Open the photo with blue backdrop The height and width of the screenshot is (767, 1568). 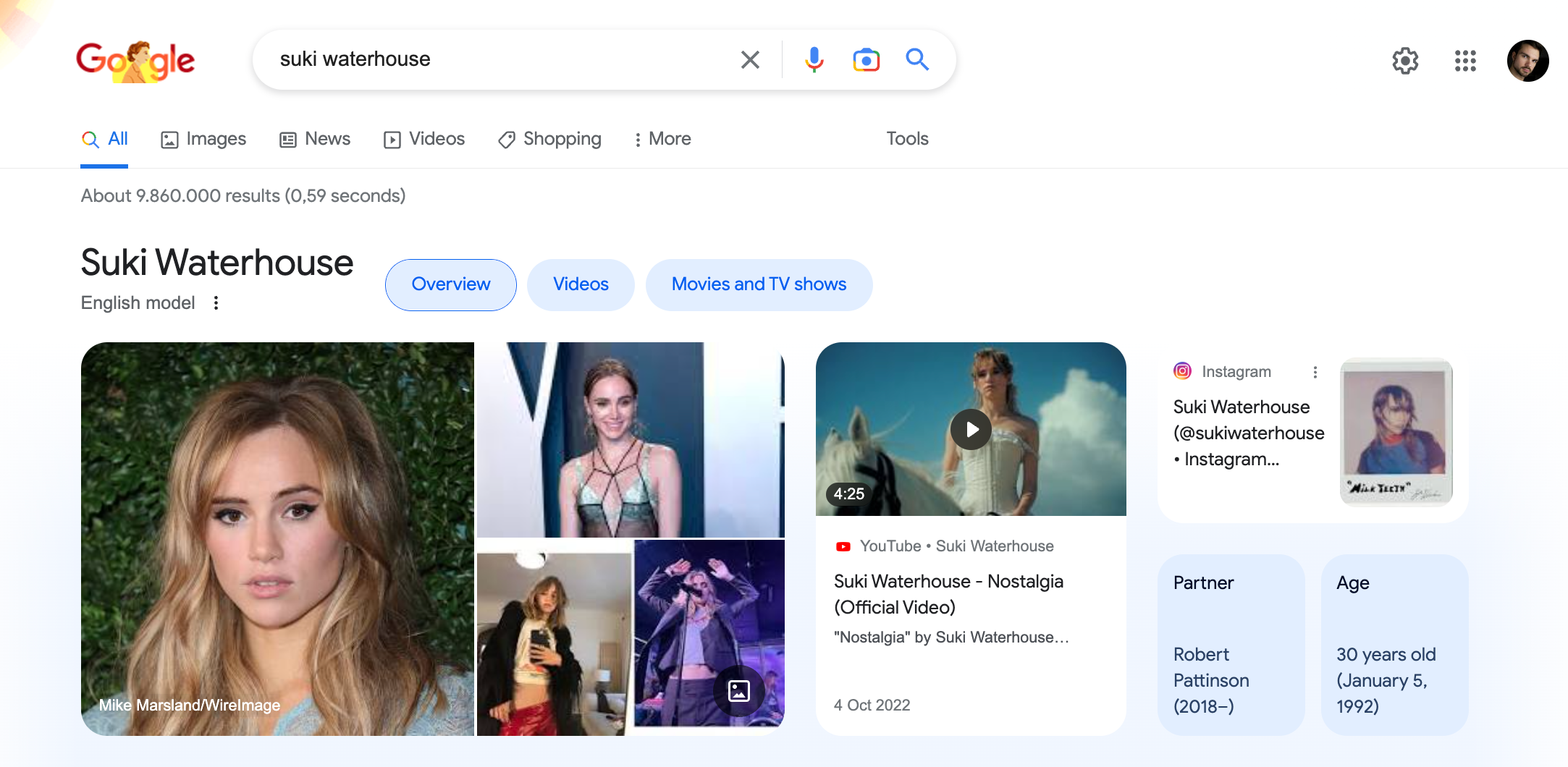tap(631, 439)
